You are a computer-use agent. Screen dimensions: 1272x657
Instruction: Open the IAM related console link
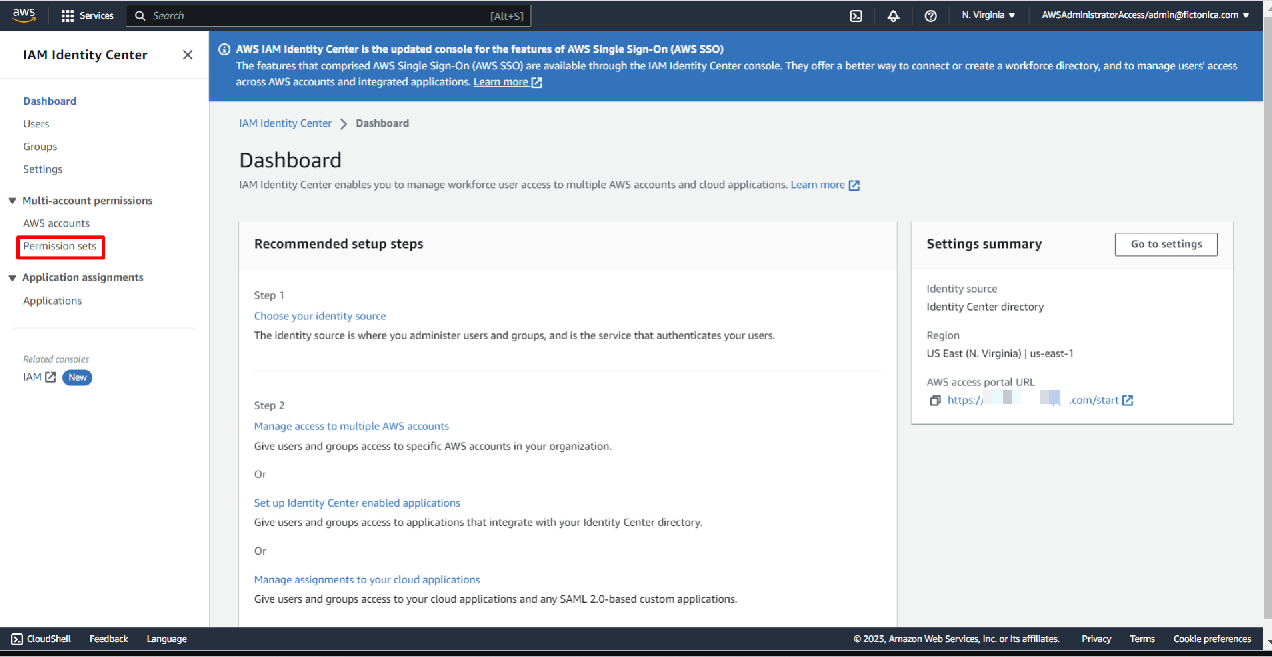click(x=39, y=377)
